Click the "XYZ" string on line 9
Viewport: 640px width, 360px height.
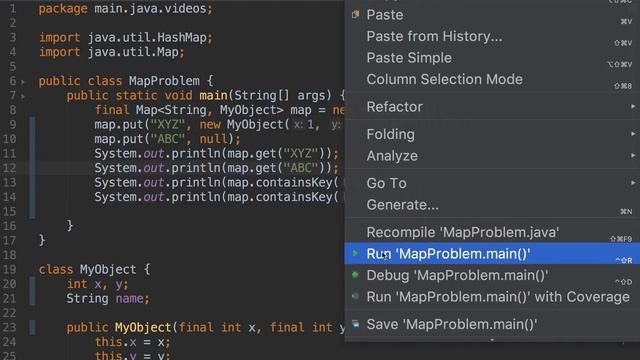pos(168,124)
